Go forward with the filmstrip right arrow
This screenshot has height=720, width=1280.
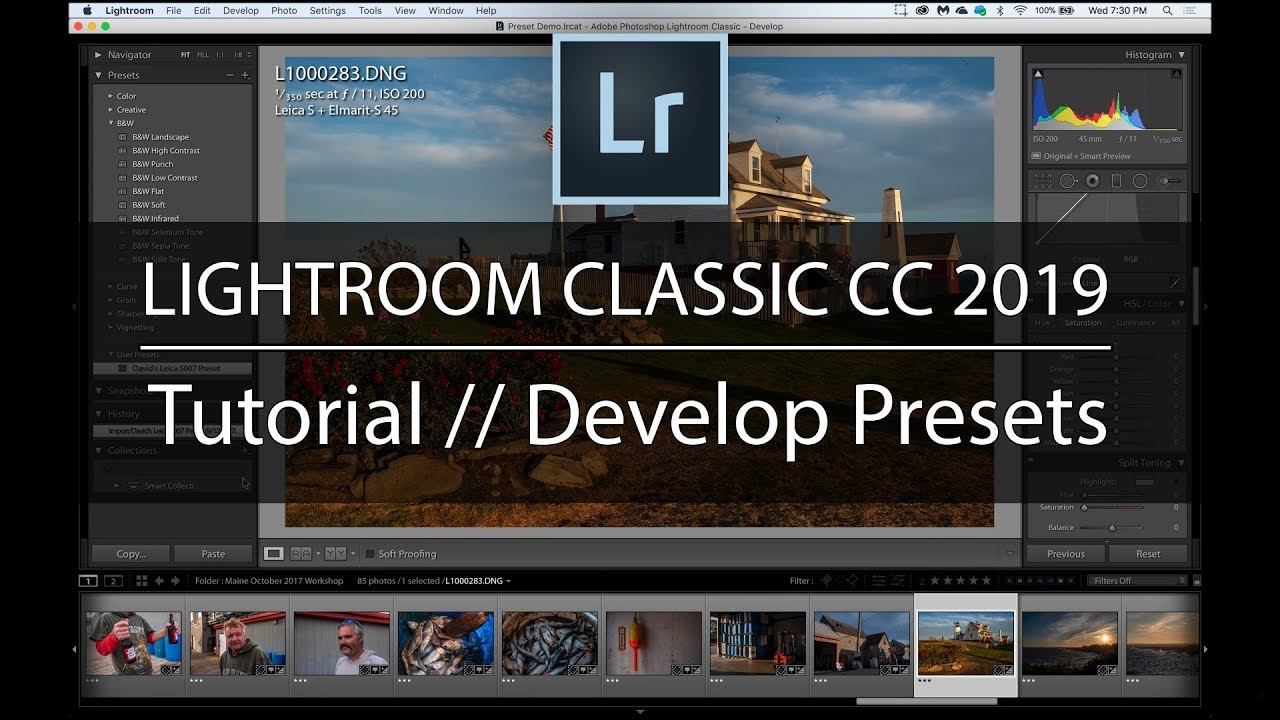pos(176,581)
